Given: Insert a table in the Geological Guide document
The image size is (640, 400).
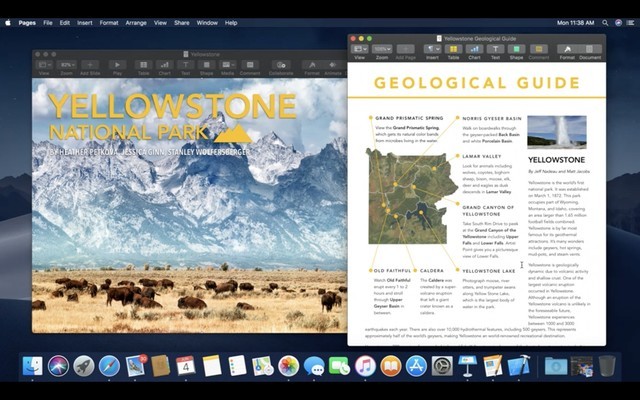Looking at the screenshot, I should 453,49.
